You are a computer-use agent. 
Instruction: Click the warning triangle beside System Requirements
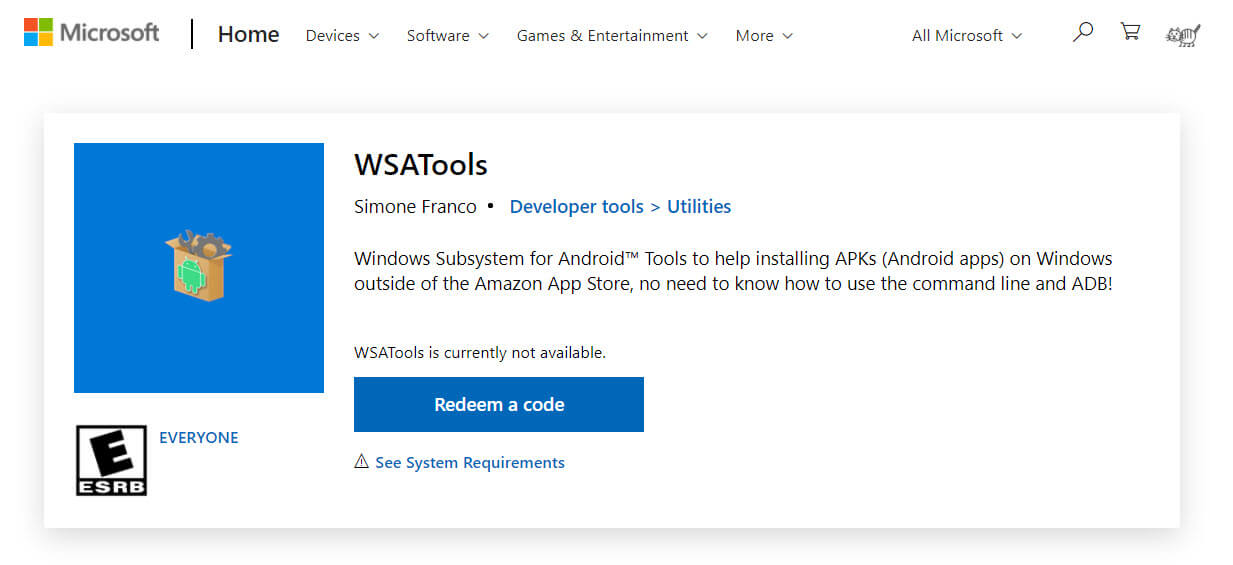tap(362, 462)
